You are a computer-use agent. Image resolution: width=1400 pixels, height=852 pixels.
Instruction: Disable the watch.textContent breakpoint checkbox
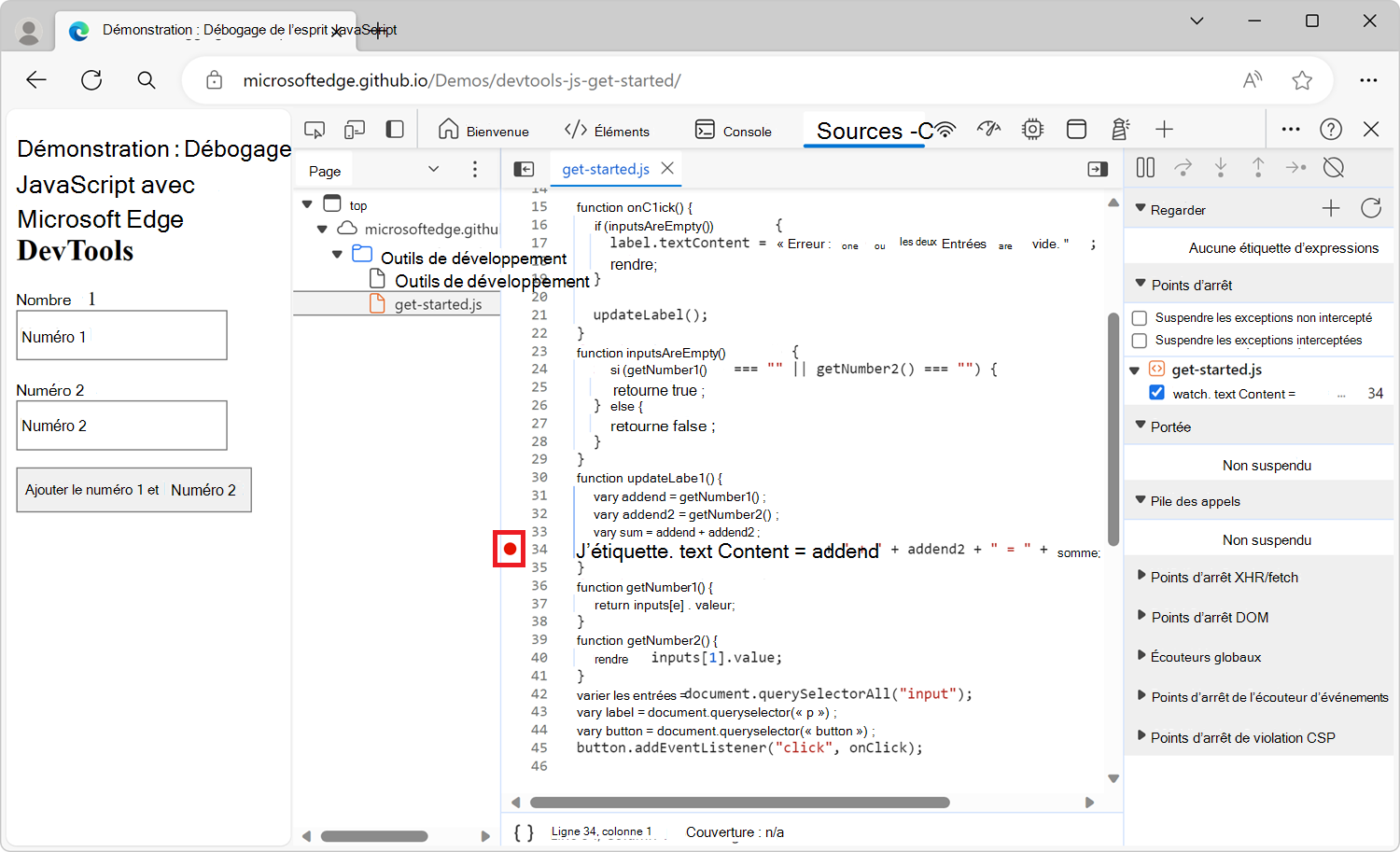click(x=1156, y=392)
